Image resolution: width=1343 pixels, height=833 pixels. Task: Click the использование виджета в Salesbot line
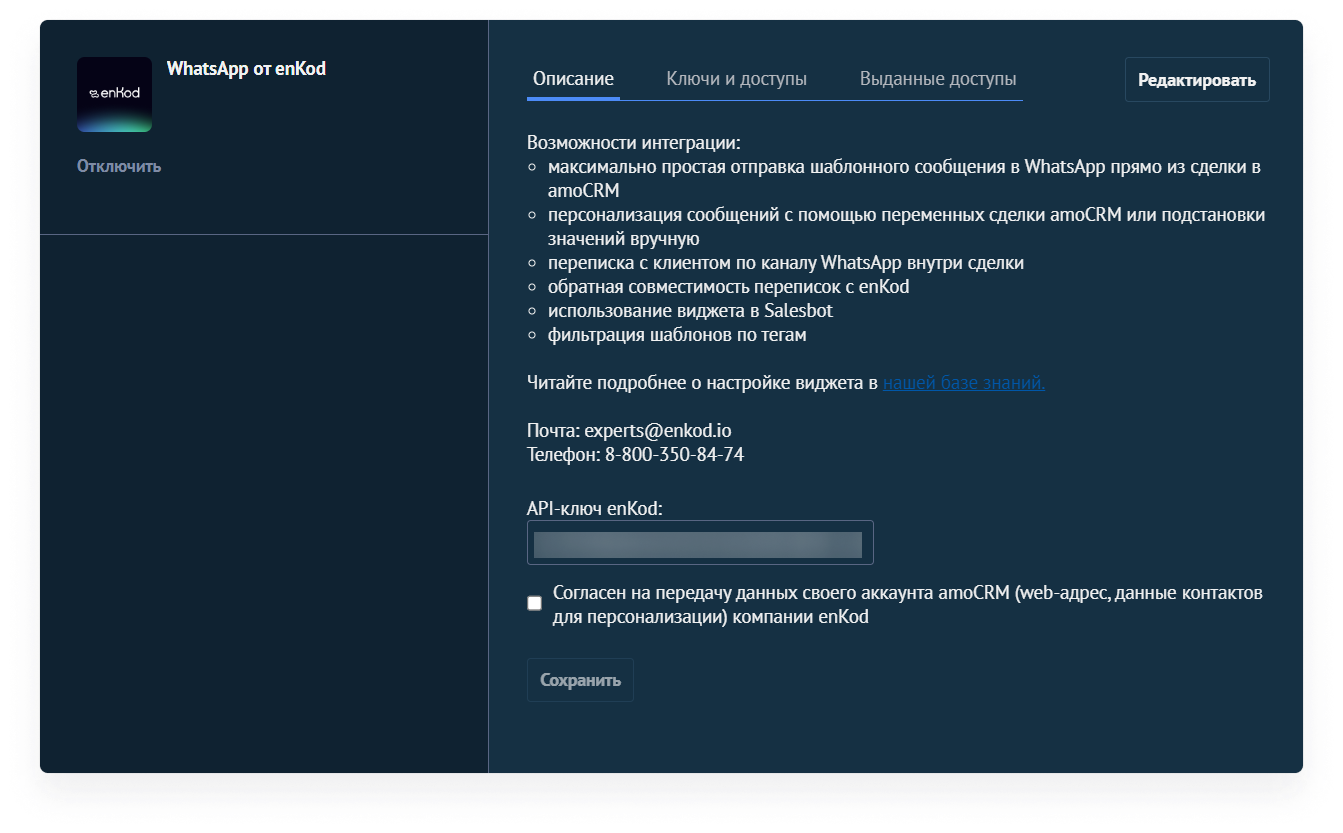[x=690, y=311]
